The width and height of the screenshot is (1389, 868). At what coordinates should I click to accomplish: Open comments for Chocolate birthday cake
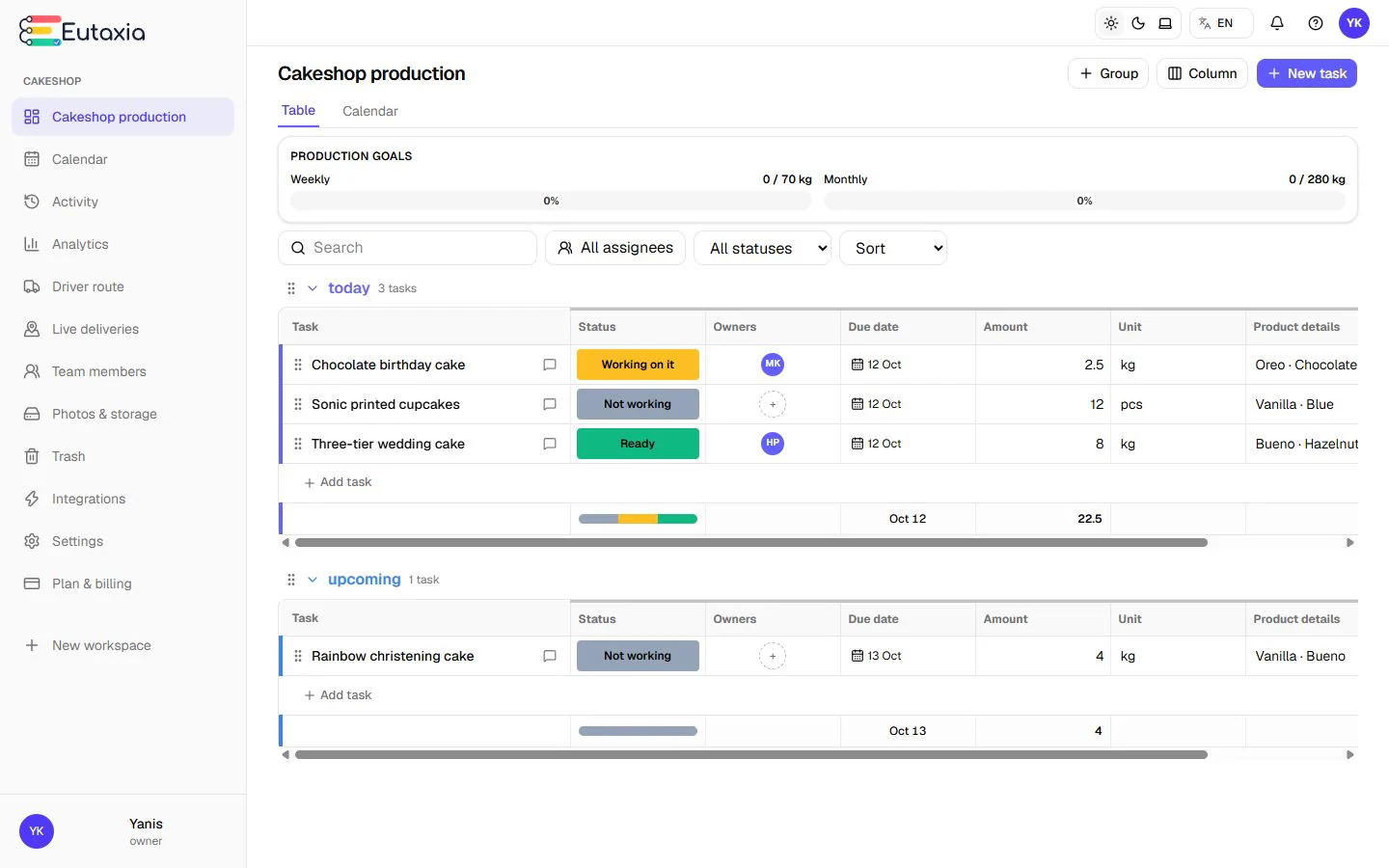(x=550, y=365)
